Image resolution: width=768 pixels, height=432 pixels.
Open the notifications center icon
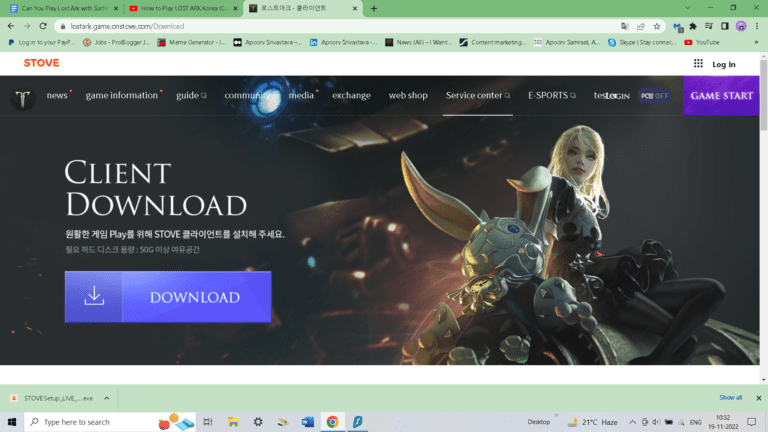click(x=752, y=422)
